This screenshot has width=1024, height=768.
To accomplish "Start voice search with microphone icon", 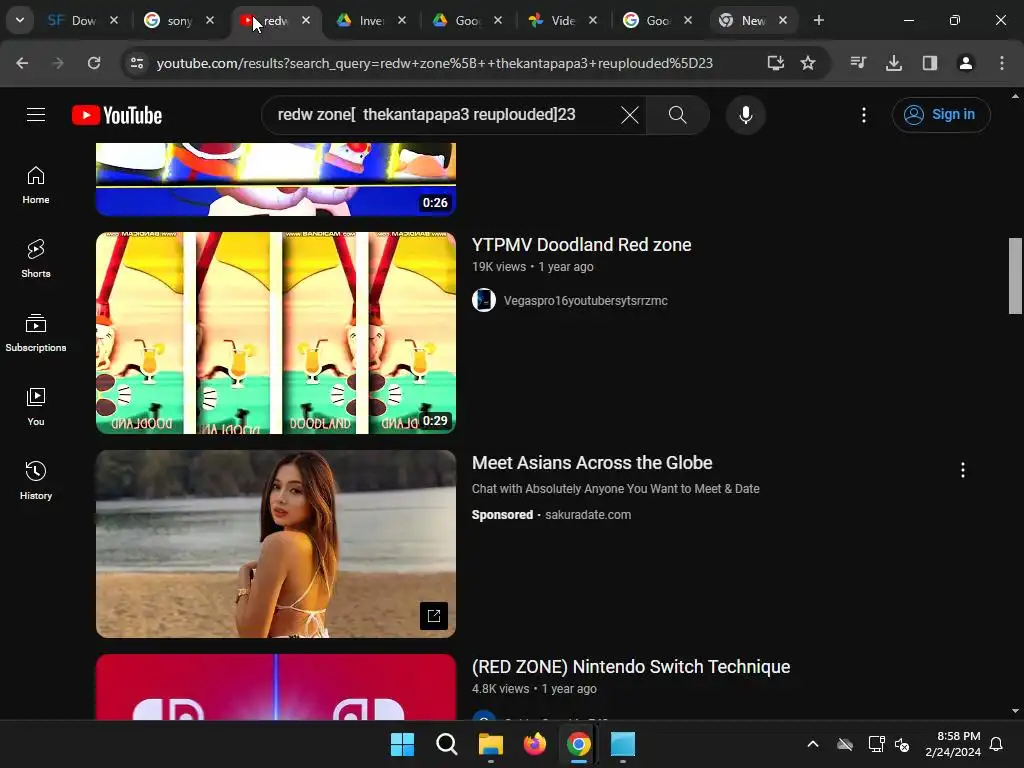I will pos(745,115).
